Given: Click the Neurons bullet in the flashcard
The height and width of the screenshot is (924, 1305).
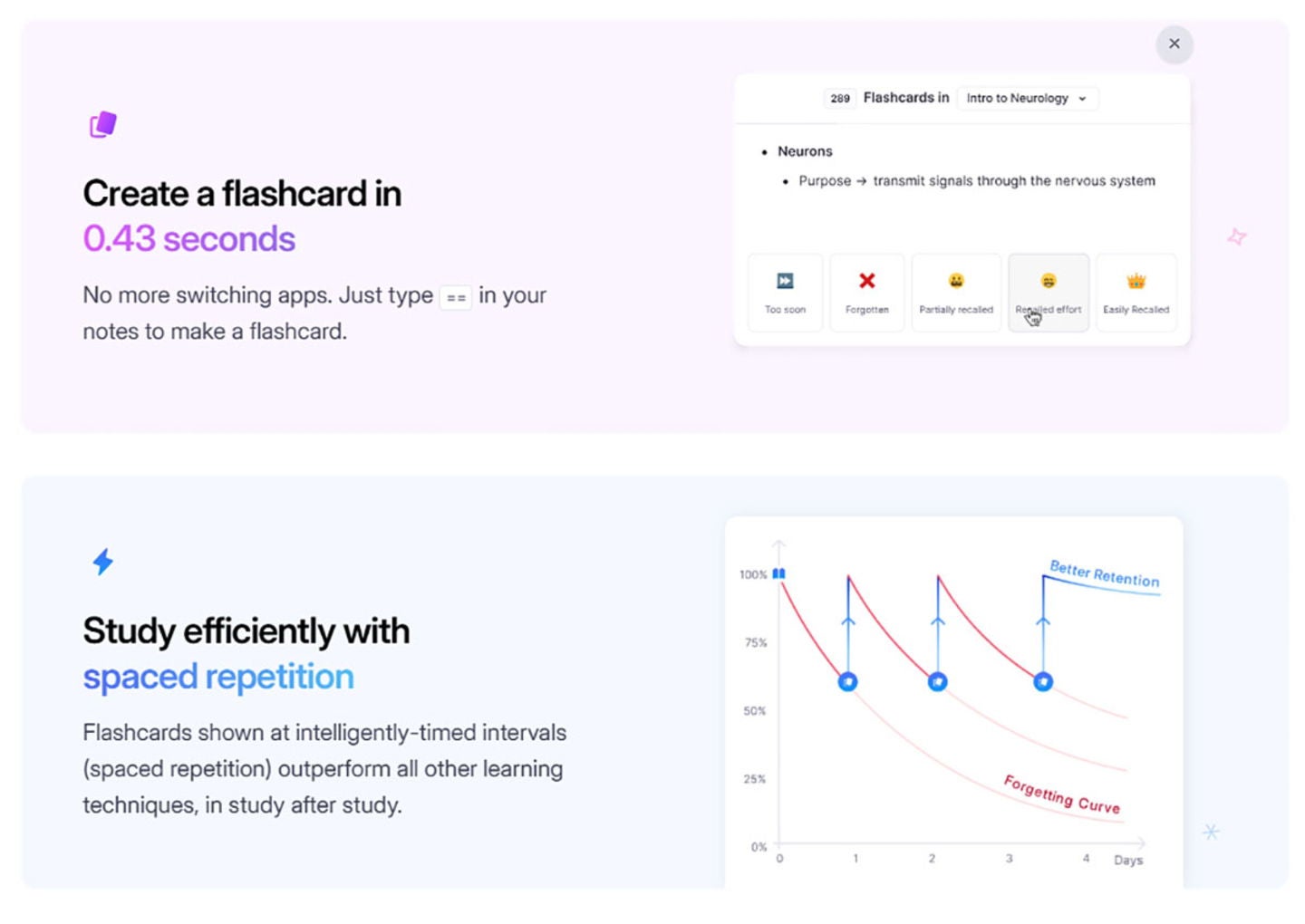Looking at the screenshot, I should coord(805,151).
